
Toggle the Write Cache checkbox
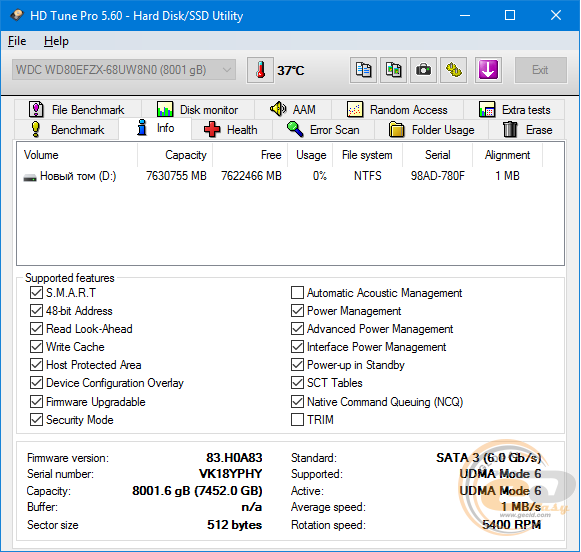click(x=36, y=346)
